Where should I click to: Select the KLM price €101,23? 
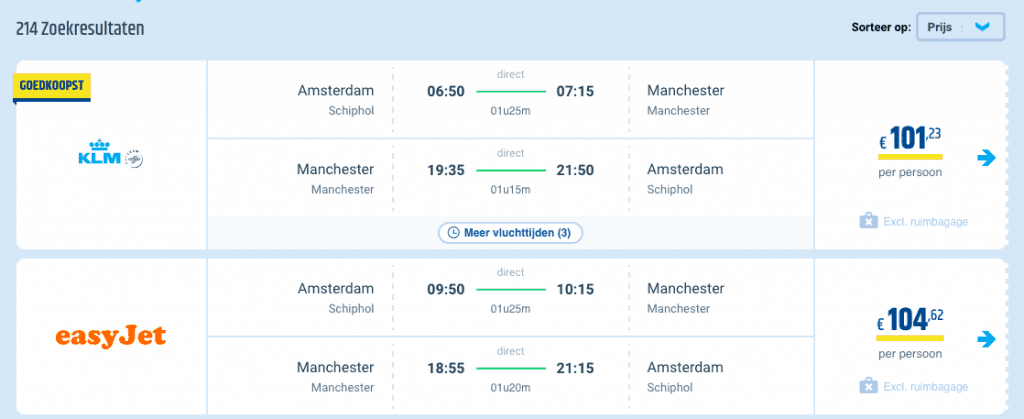(x=910, y=140)
